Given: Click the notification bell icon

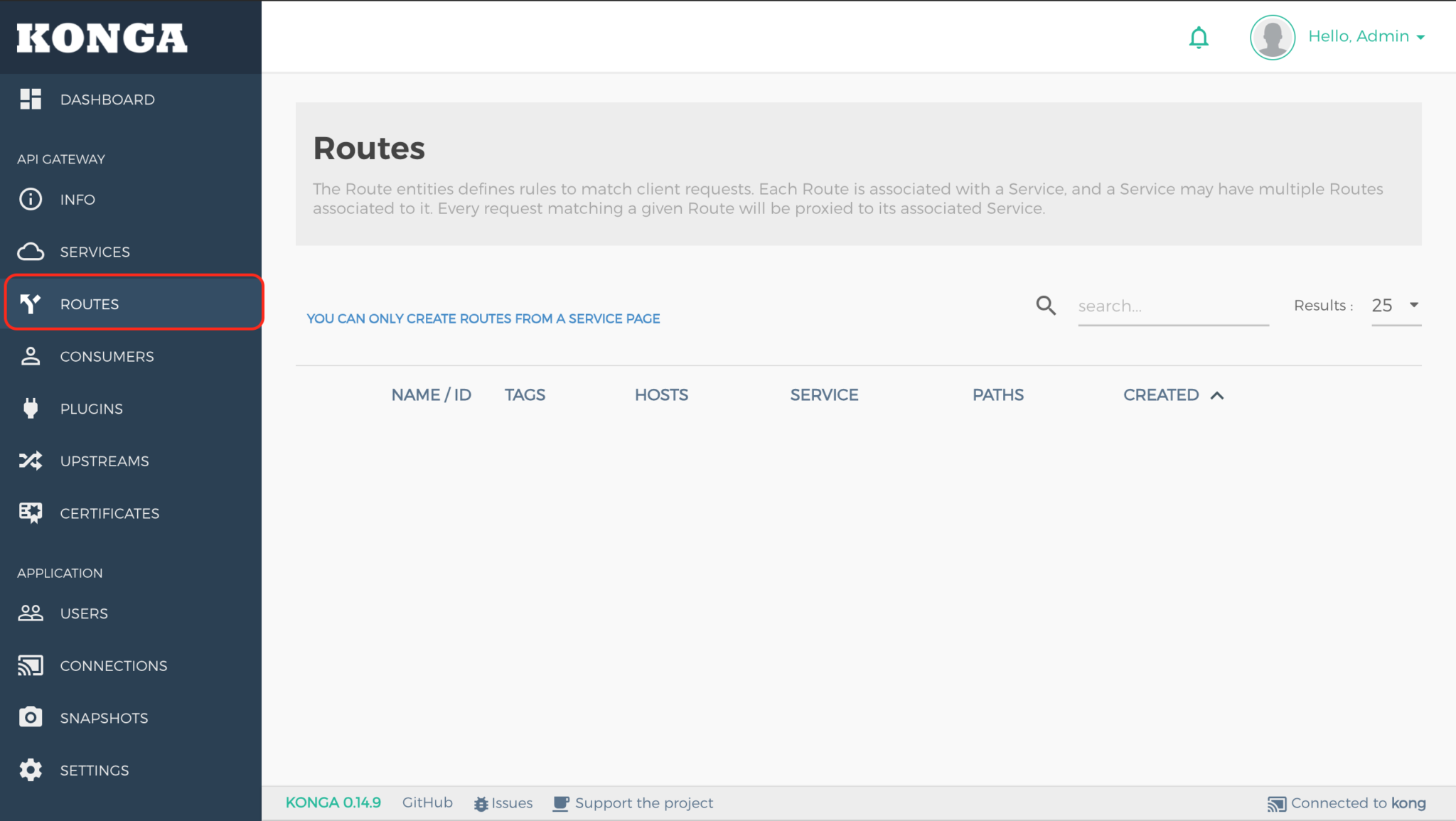Looking at the screenshot, I should point(1199,37).
